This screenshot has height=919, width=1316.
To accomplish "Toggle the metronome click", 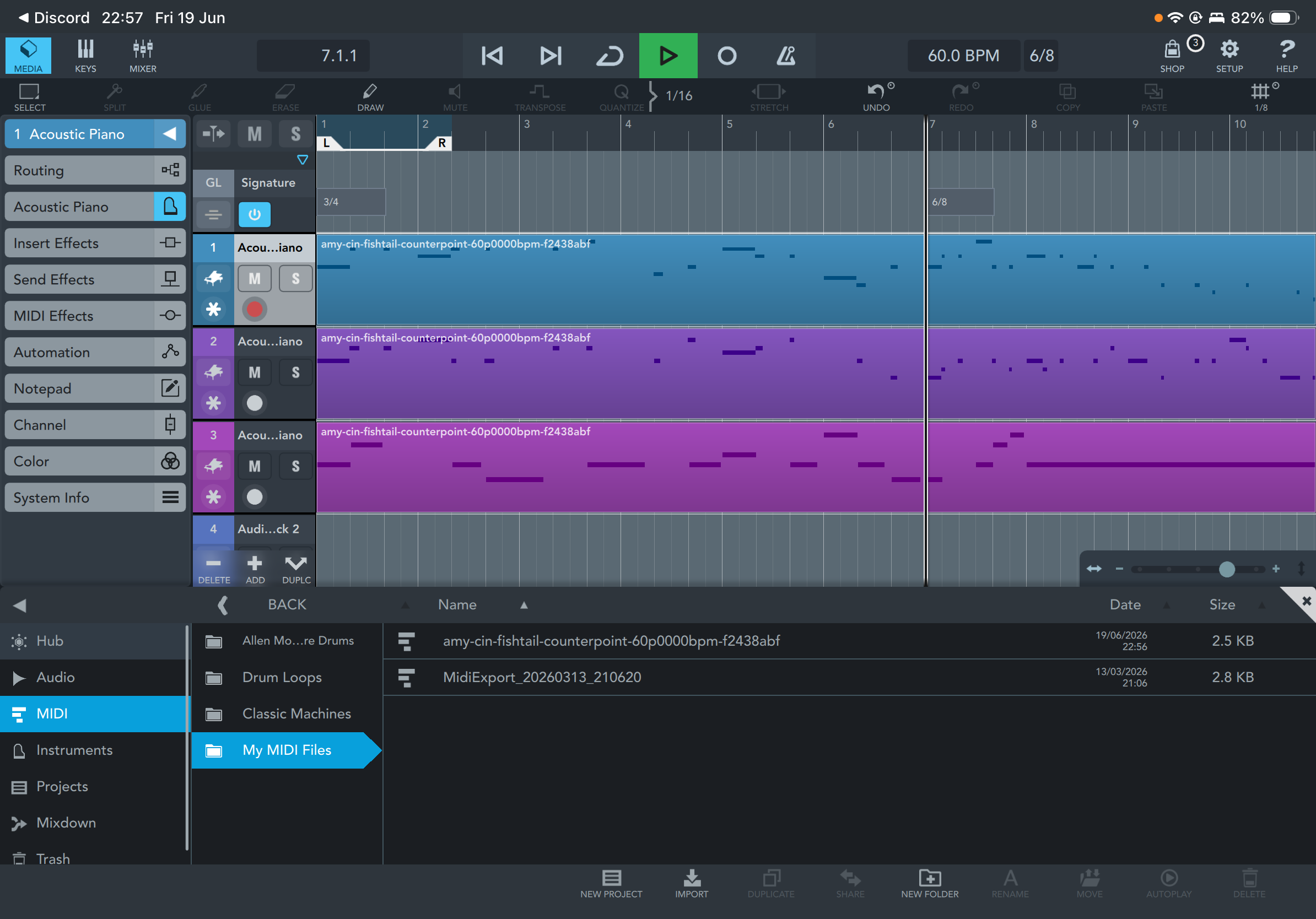I will coord(786,56).
